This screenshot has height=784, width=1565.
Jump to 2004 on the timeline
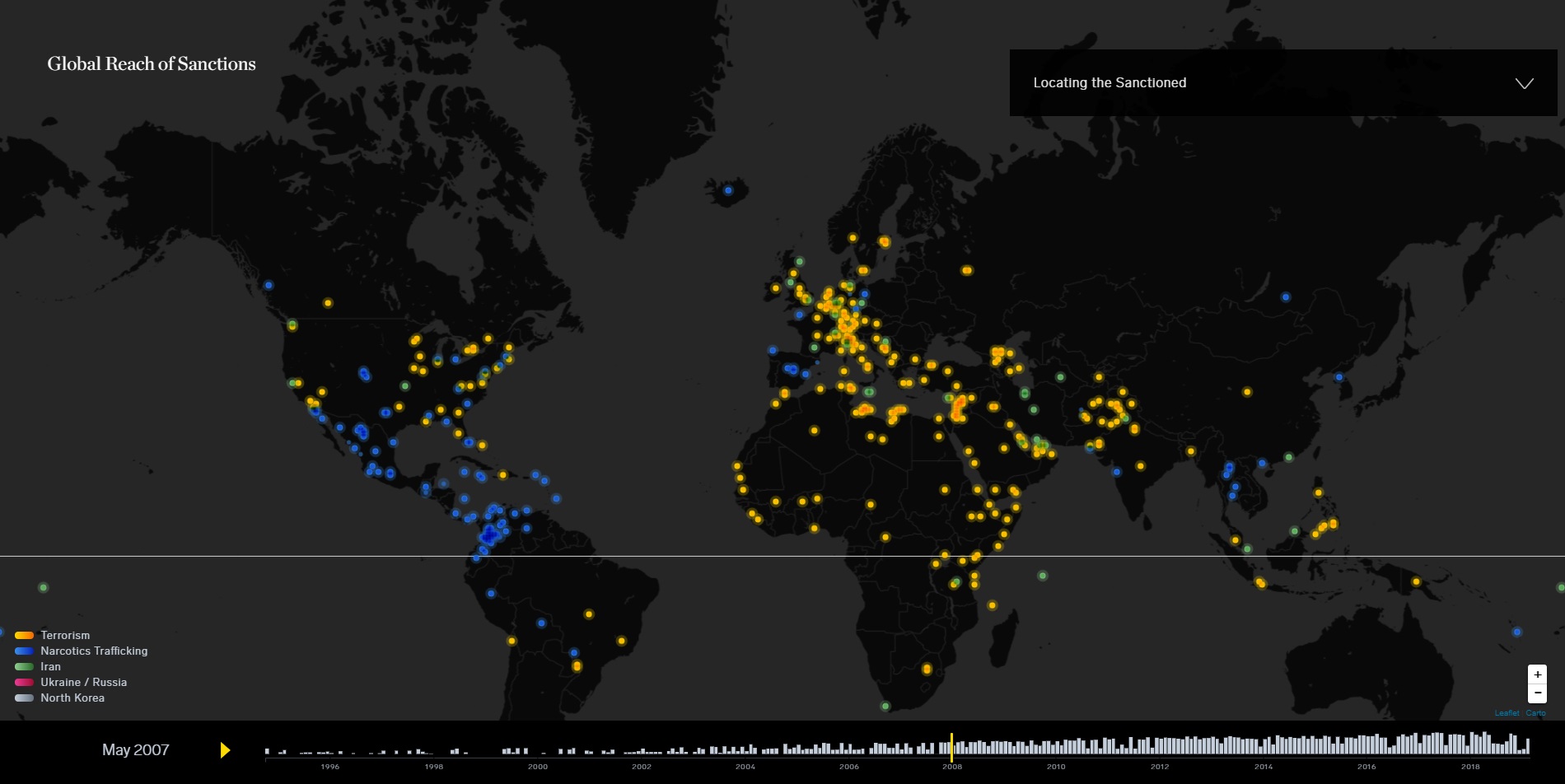[x=745, y=767]
